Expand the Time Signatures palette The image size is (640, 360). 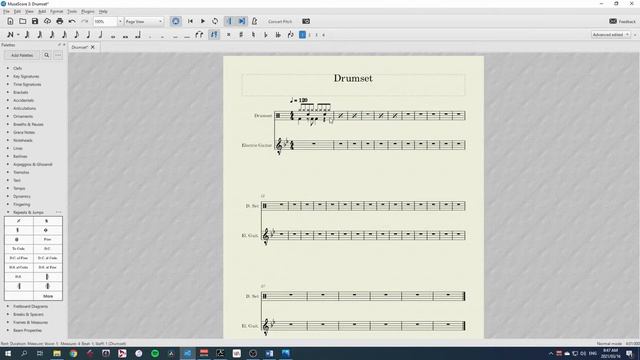point(8,84)
